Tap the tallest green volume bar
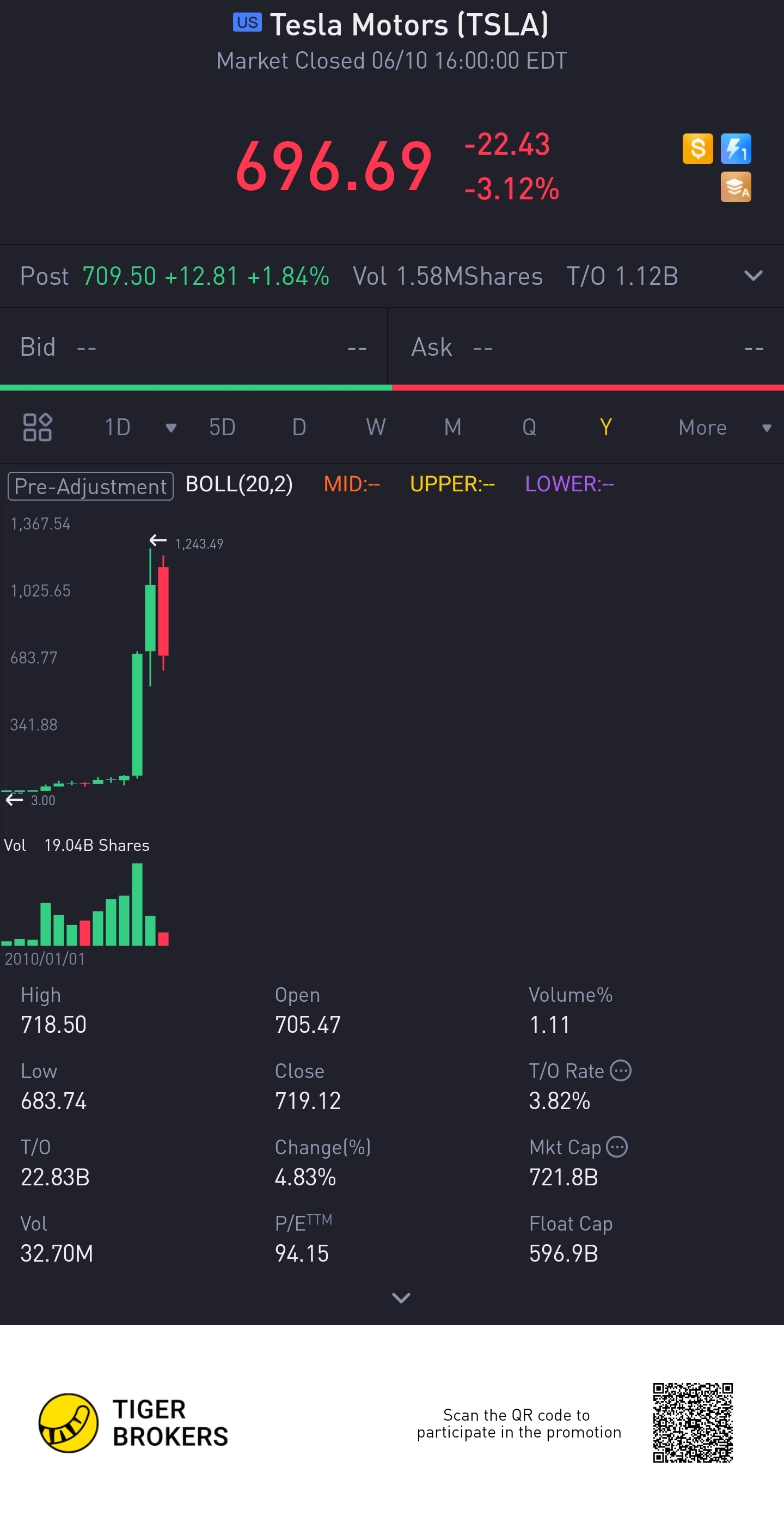Viewport: 784px width, 1522px height. (137, 904)
